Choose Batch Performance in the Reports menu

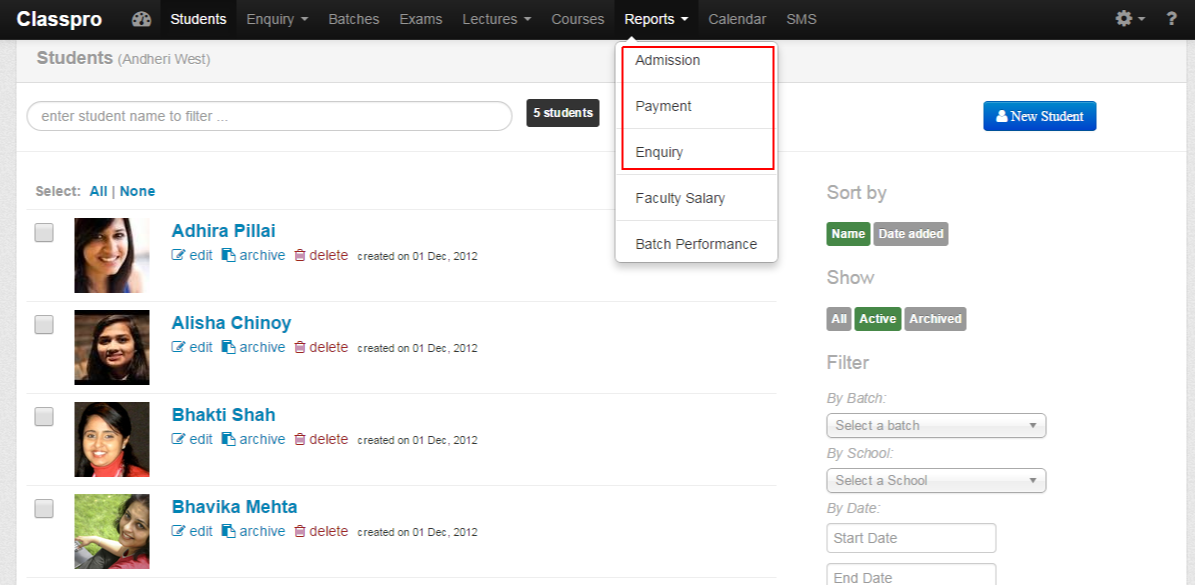697,243
